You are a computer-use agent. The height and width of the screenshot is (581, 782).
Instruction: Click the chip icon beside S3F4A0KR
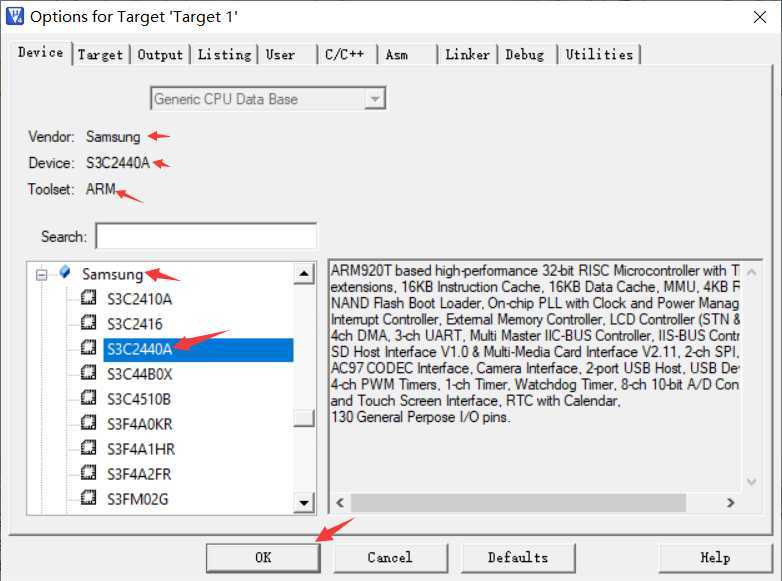click(89, 423)
